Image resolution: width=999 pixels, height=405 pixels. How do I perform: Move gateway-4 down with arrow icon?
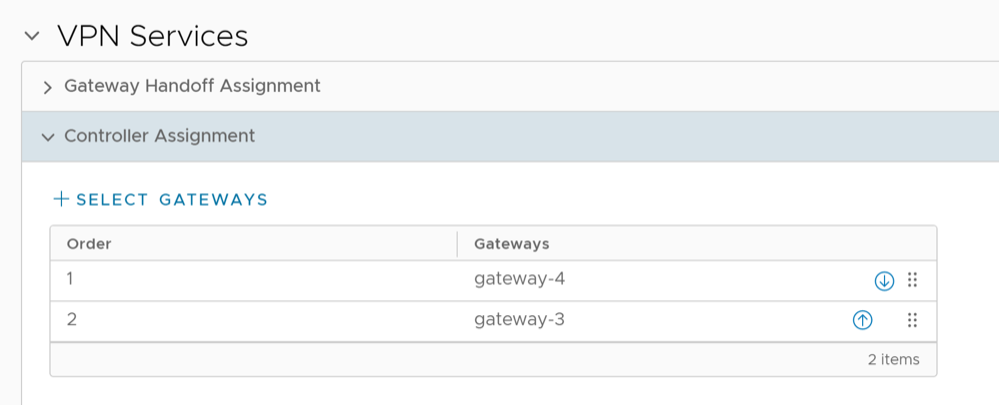point(884,281)
